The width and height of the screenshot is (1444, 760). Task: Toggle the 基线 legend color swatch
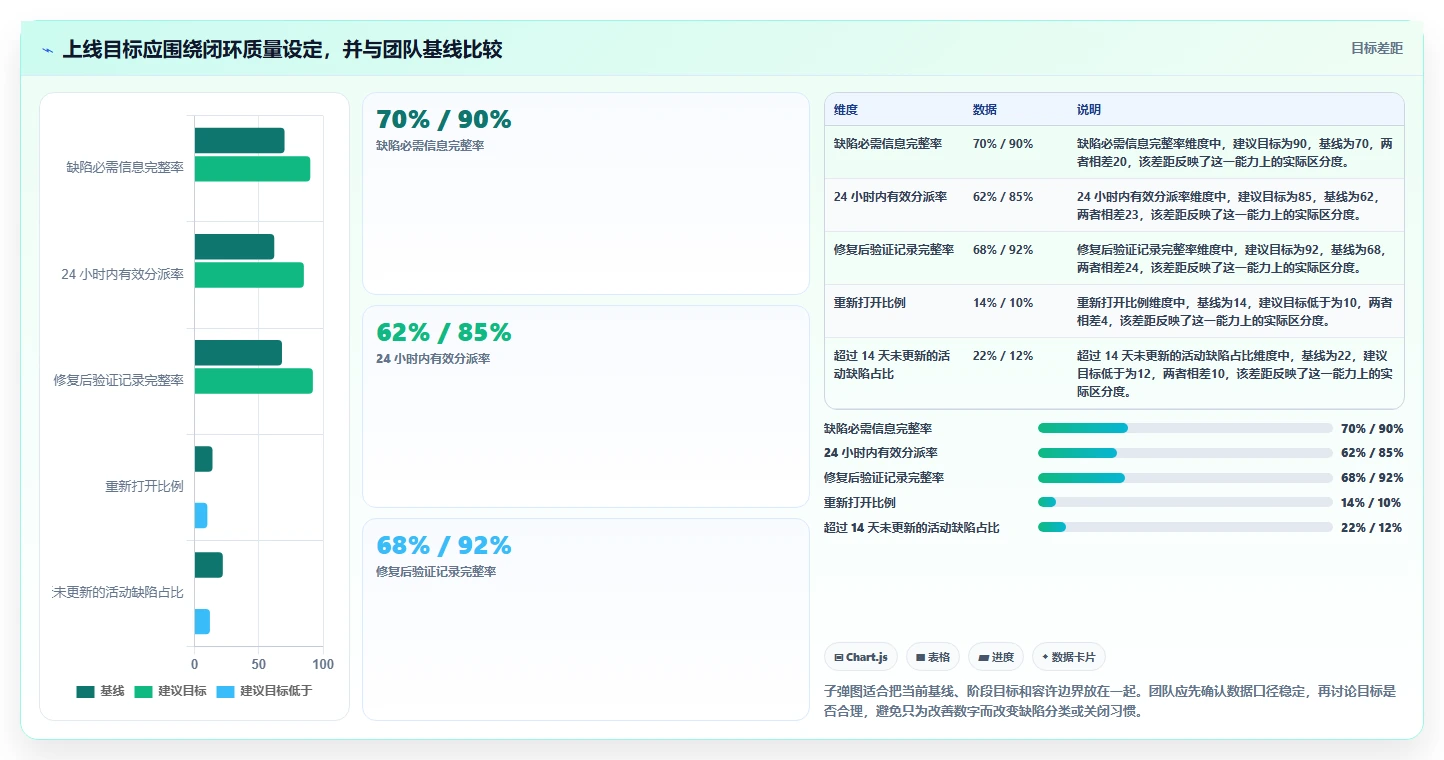(86, 691)
